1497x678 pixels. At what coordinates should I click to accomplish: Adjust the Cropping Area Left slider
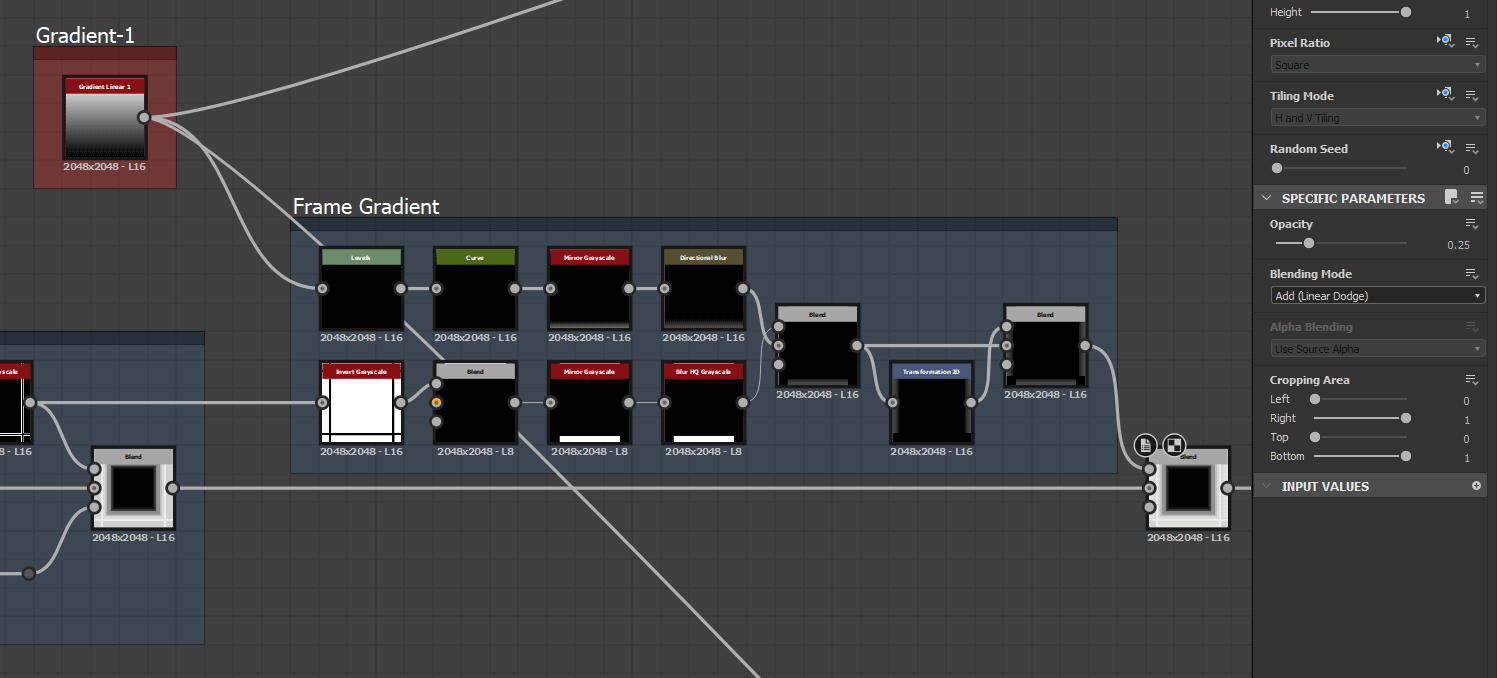[1315, 399]
